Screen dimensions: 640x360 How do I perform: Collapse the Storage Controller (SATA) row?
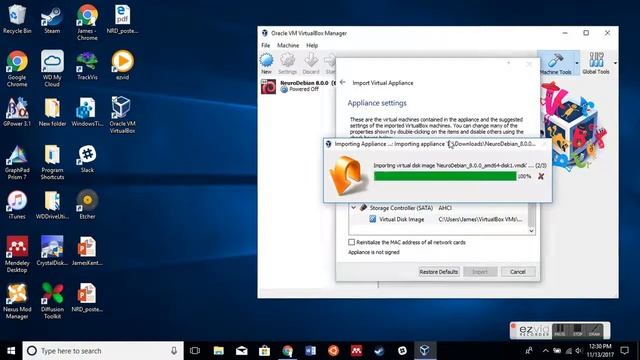(353, 208)
